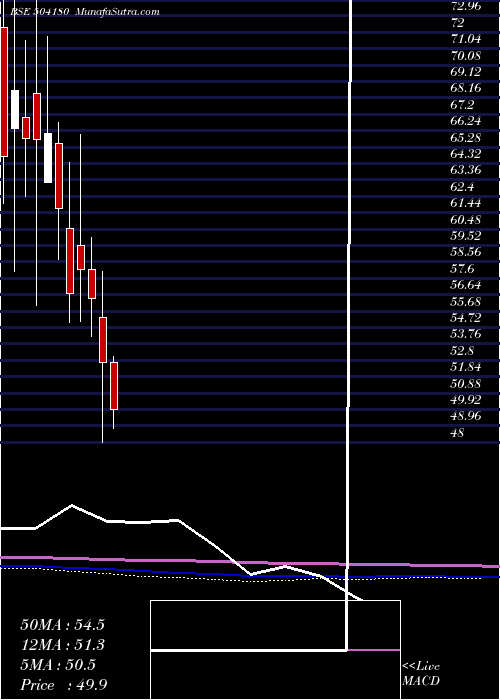The image size is (500, 700).
Task: Click the peak of the white indicator line
Action: coord(71,505)
